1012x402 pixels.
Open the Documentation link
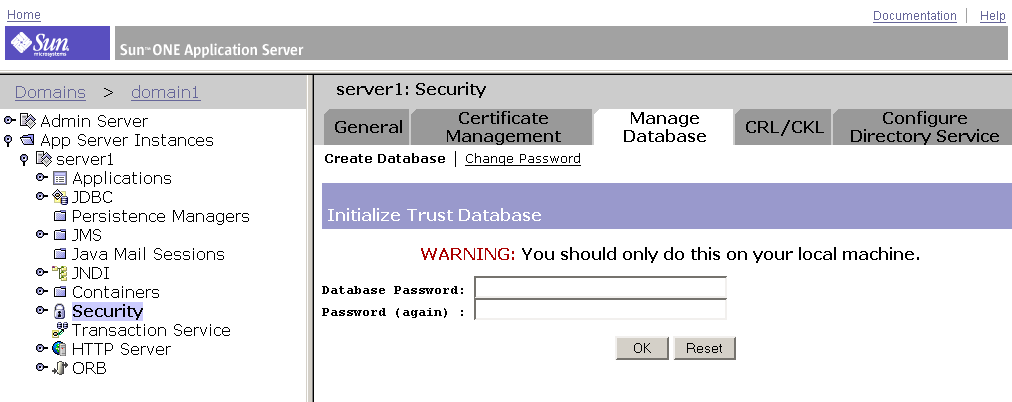(x=915, y=15)
